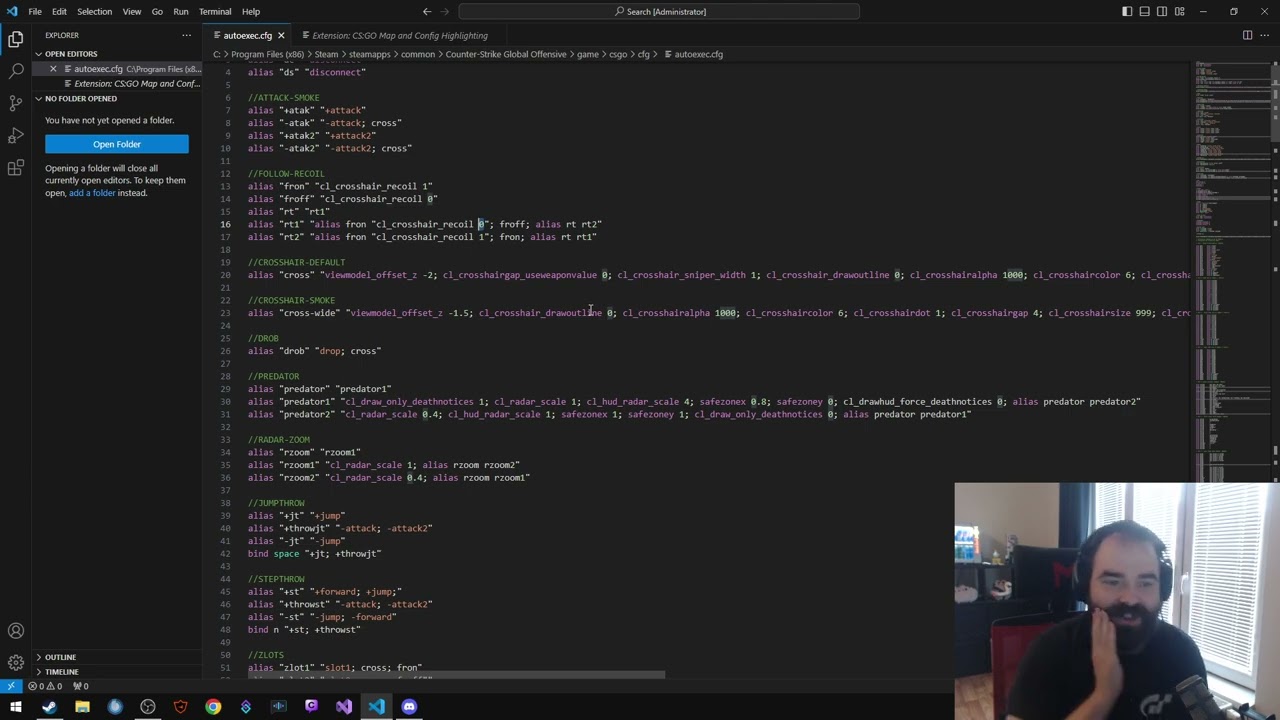Screen dimensions: 1280x720
Task: Open OBS Studio from the taskbar
Action: 148,707
